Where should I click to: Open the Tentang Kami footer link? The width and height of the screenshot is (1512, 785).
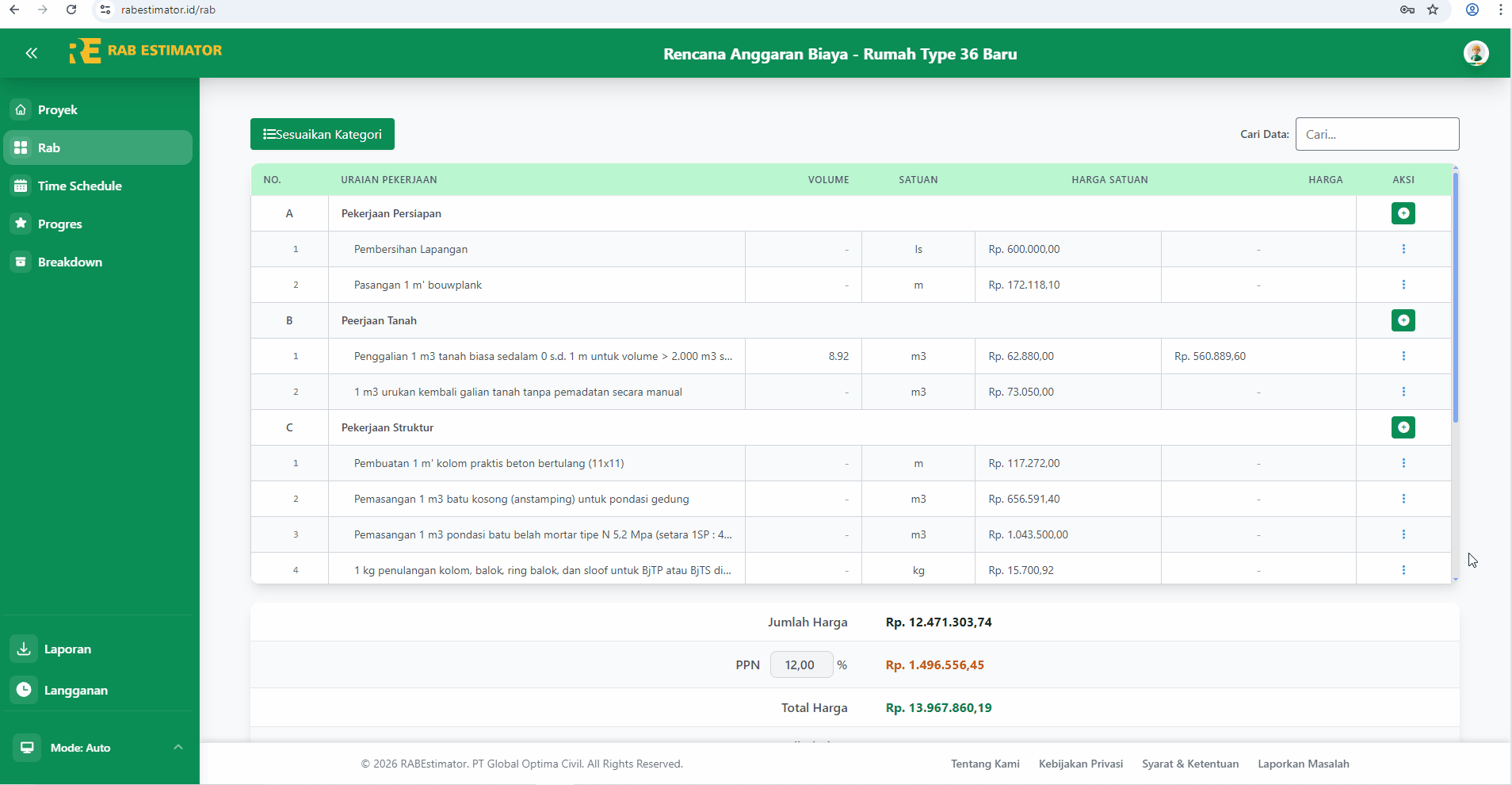(x=984, y=764)
